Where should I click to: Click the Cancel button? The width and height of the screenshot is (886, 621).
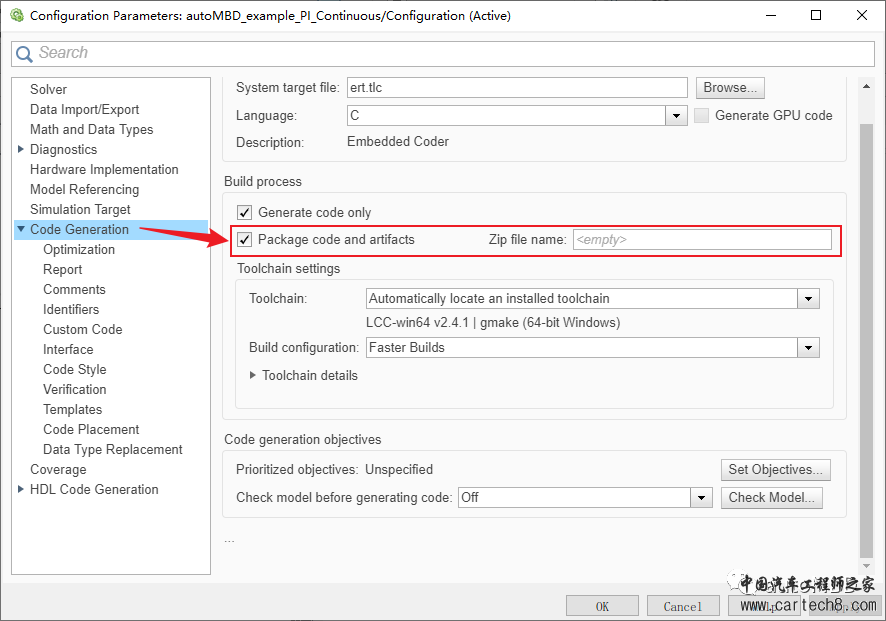pyautogui.click(x=683, y=606)
